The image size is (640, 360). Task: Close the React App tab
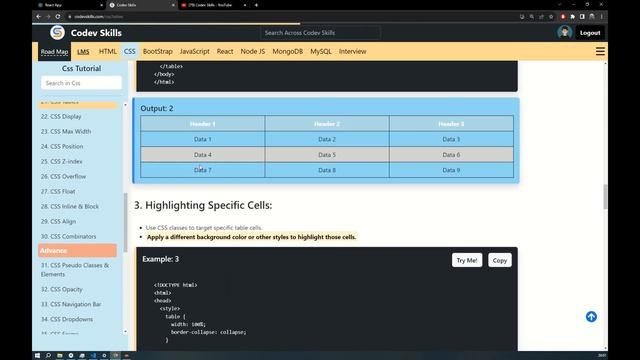(x=101, y=5)
